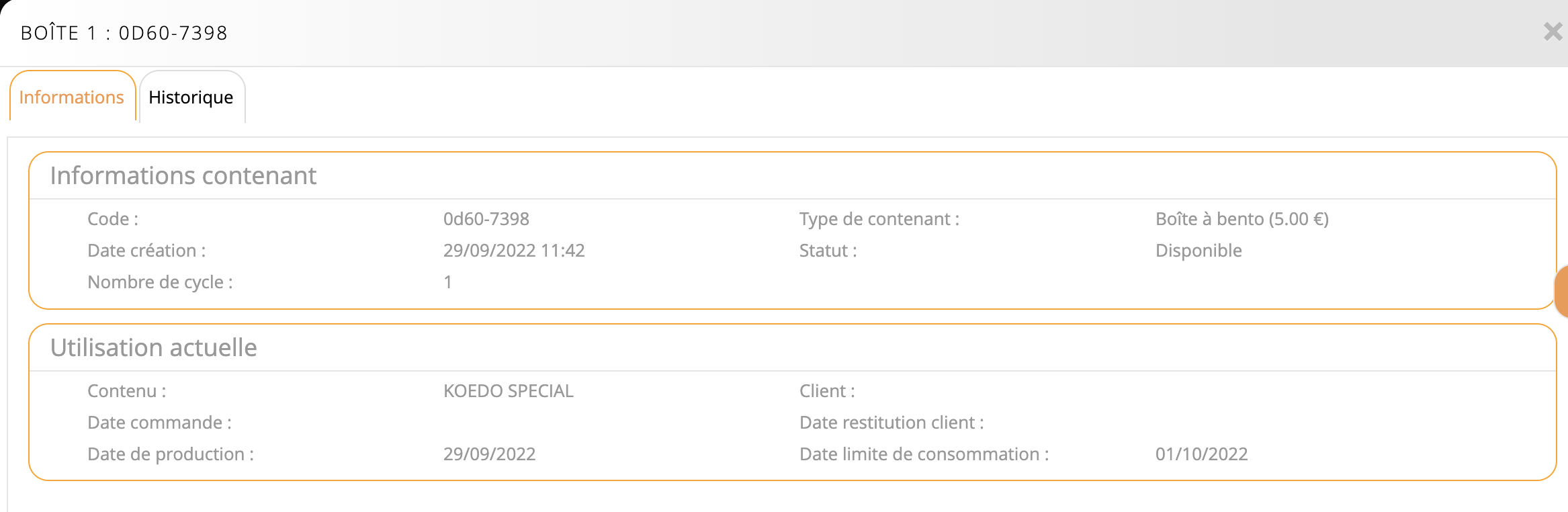The image size is (1568, 512).
Task: Click the production date 29/09/2022
Action: click(x=489, y=454)
